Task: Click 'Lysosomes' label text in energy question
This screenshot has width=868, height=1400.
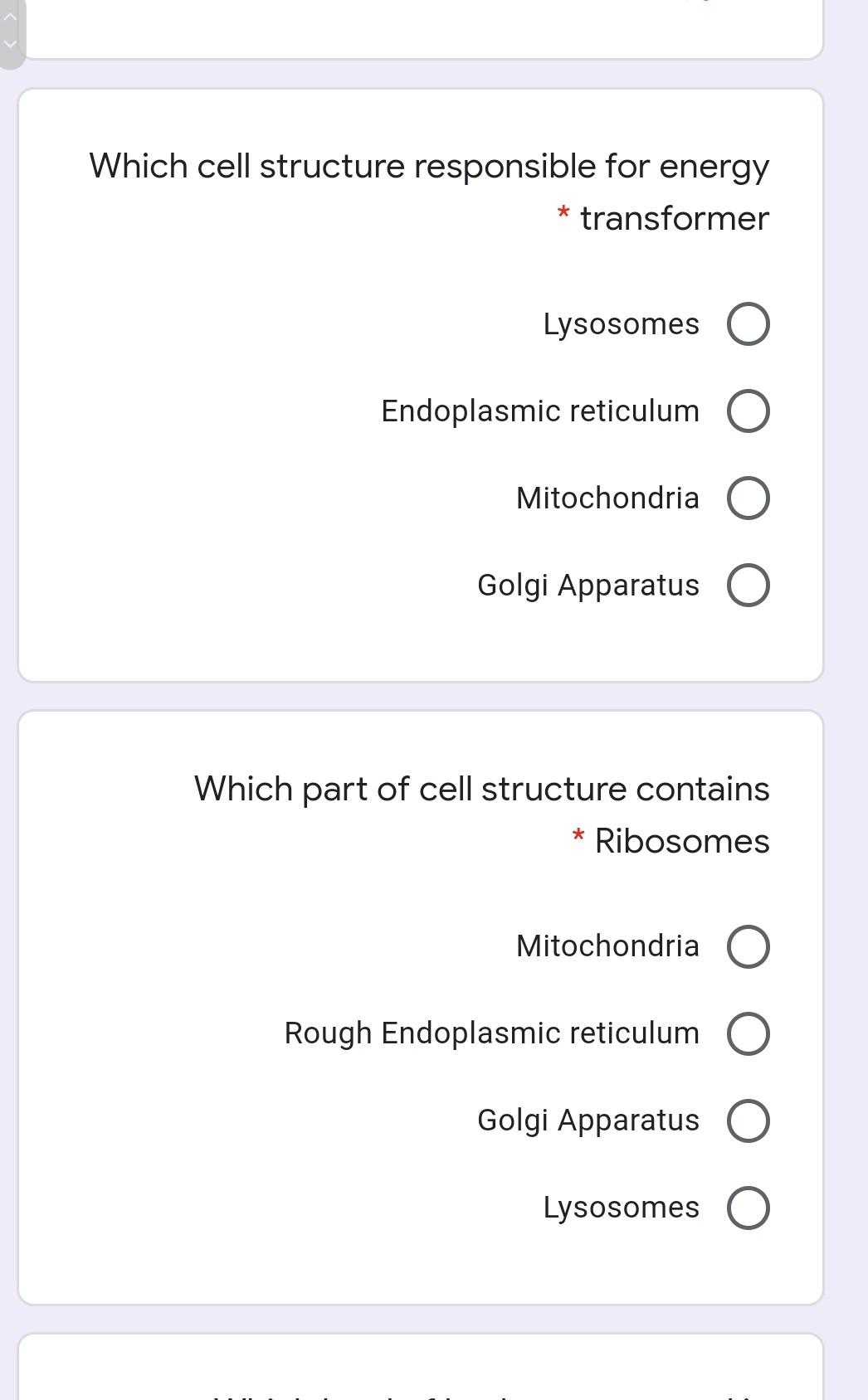Action: 621,324
